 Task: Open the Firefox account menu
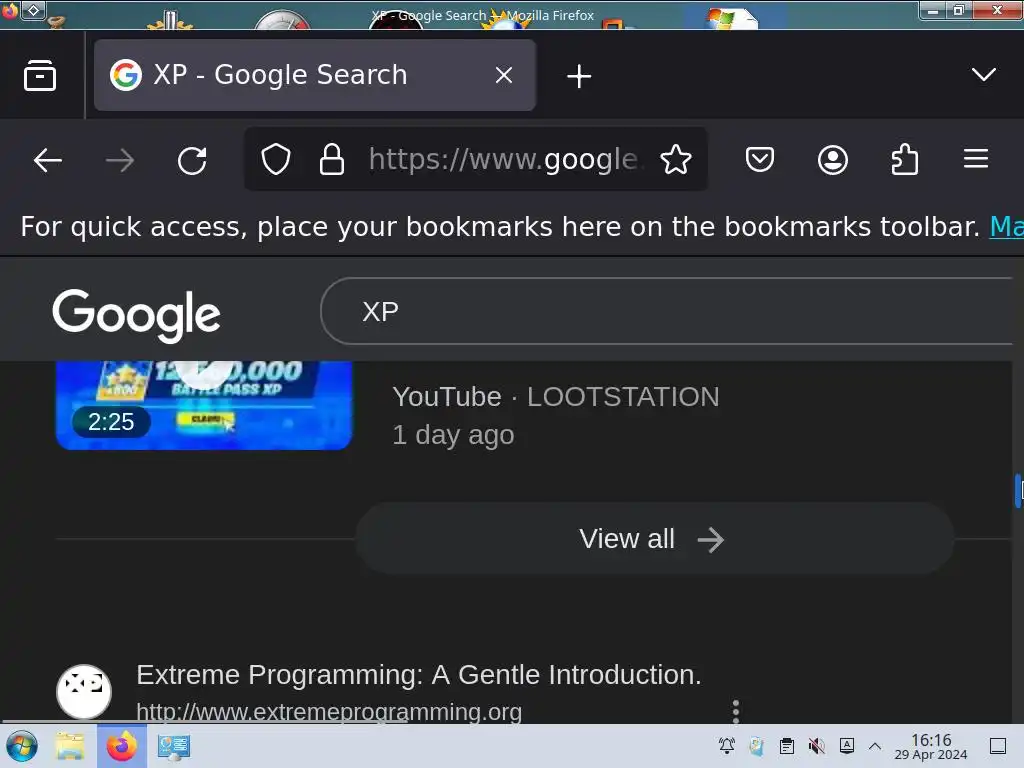(833, 159)
